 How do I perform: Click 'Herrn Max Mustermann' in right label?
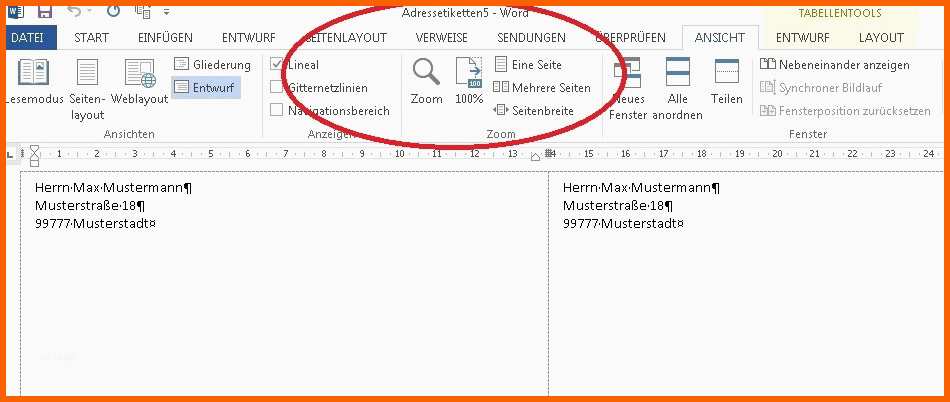coord(642,188)
